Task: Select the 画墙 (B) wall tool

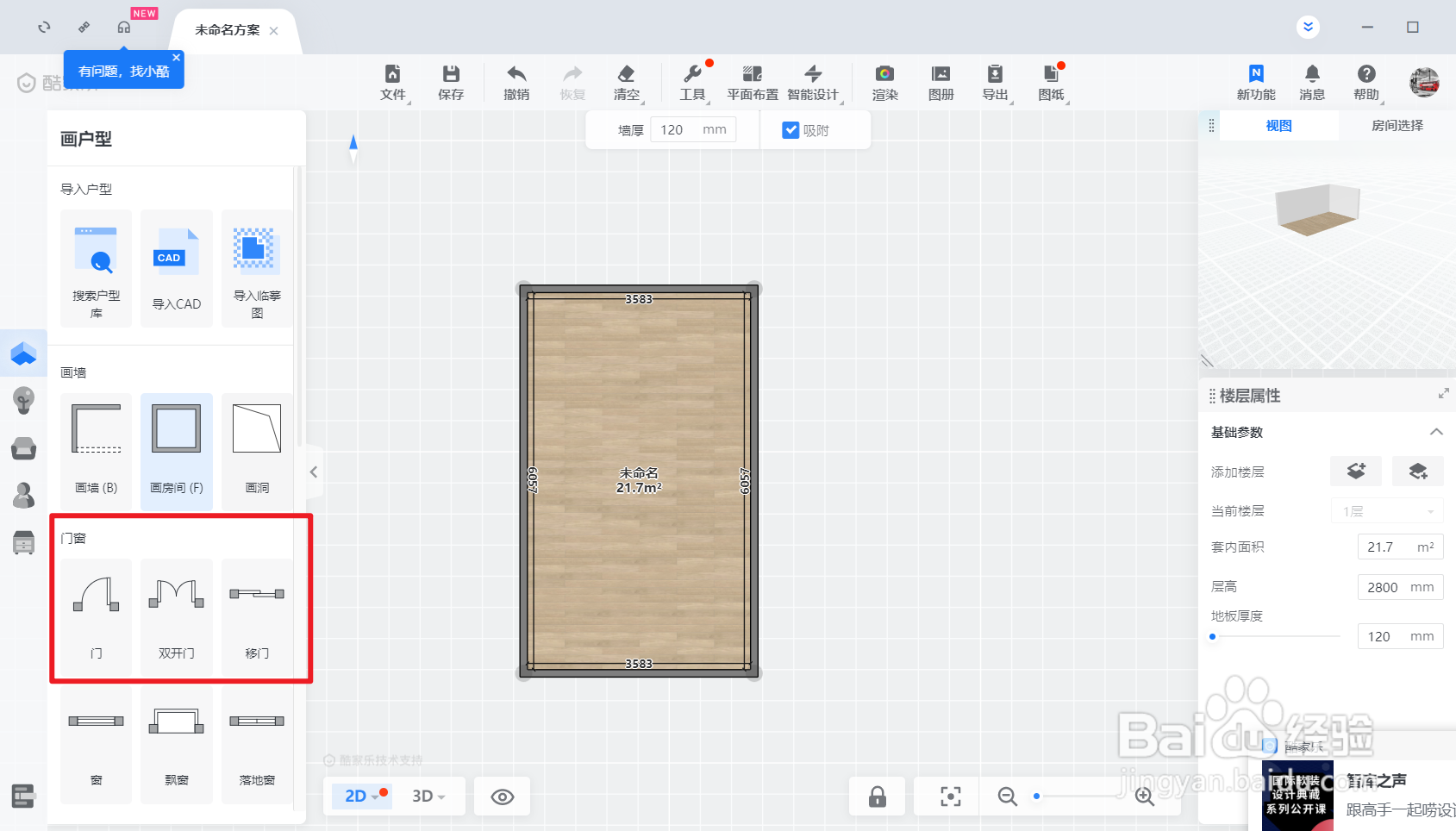Action: 97,452
